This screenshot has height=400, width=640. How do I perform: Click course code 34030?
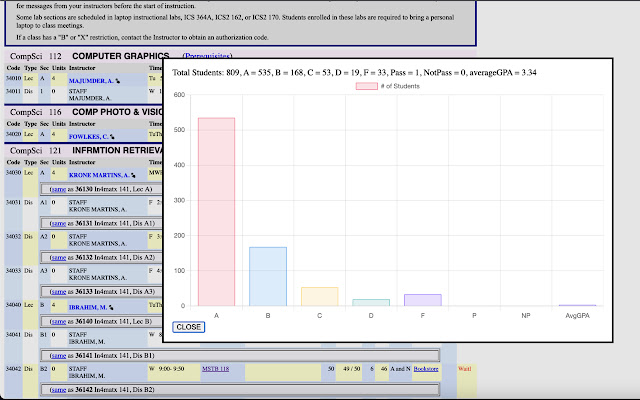[x=13, y=173]
